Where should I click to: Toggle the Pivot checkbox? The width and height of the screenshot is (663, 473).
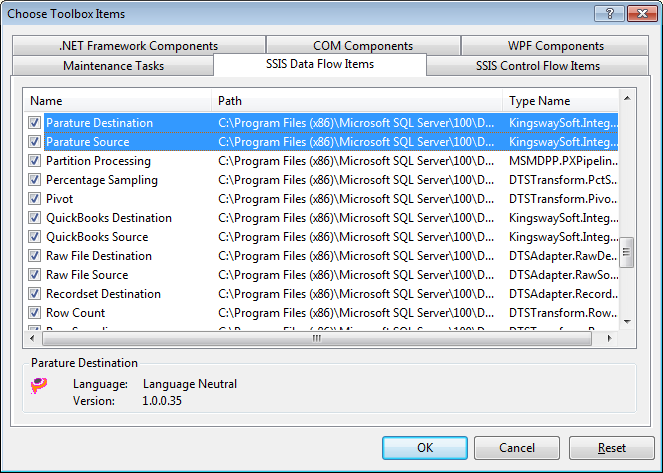pyautogui.click(x=34, y=199)
